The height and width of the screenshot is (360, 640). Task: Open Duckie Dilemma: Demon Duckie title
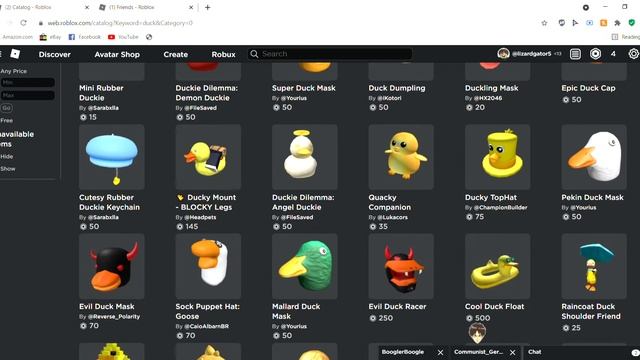[x=207, y=93]
